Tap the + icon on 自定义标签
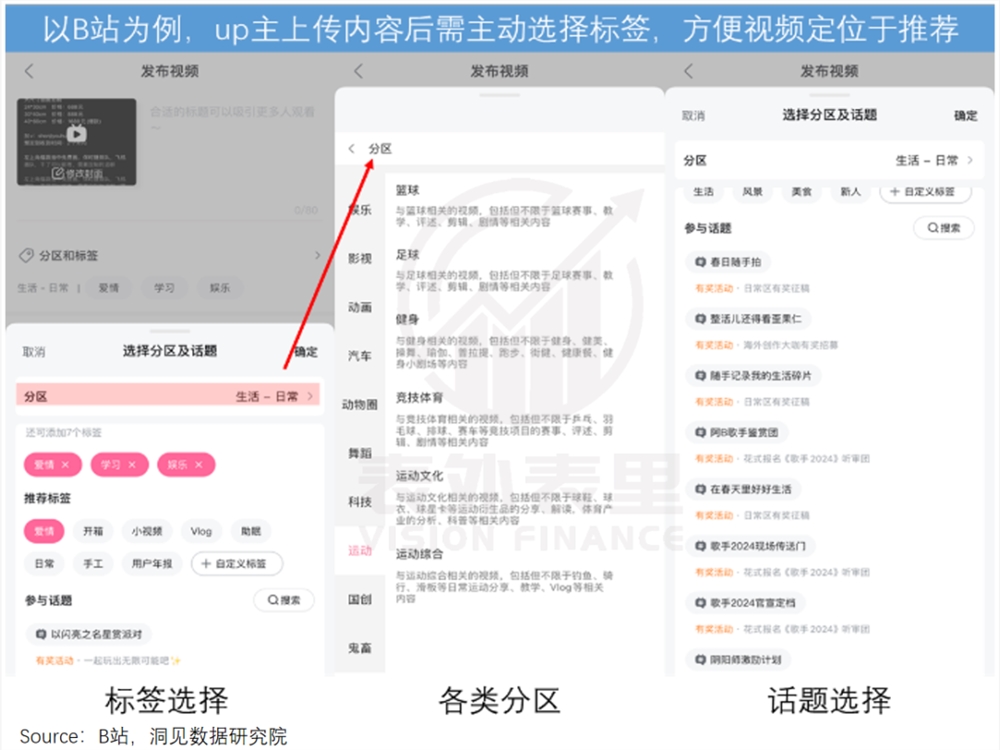1000x750 pixels. (x=203, y=563)
